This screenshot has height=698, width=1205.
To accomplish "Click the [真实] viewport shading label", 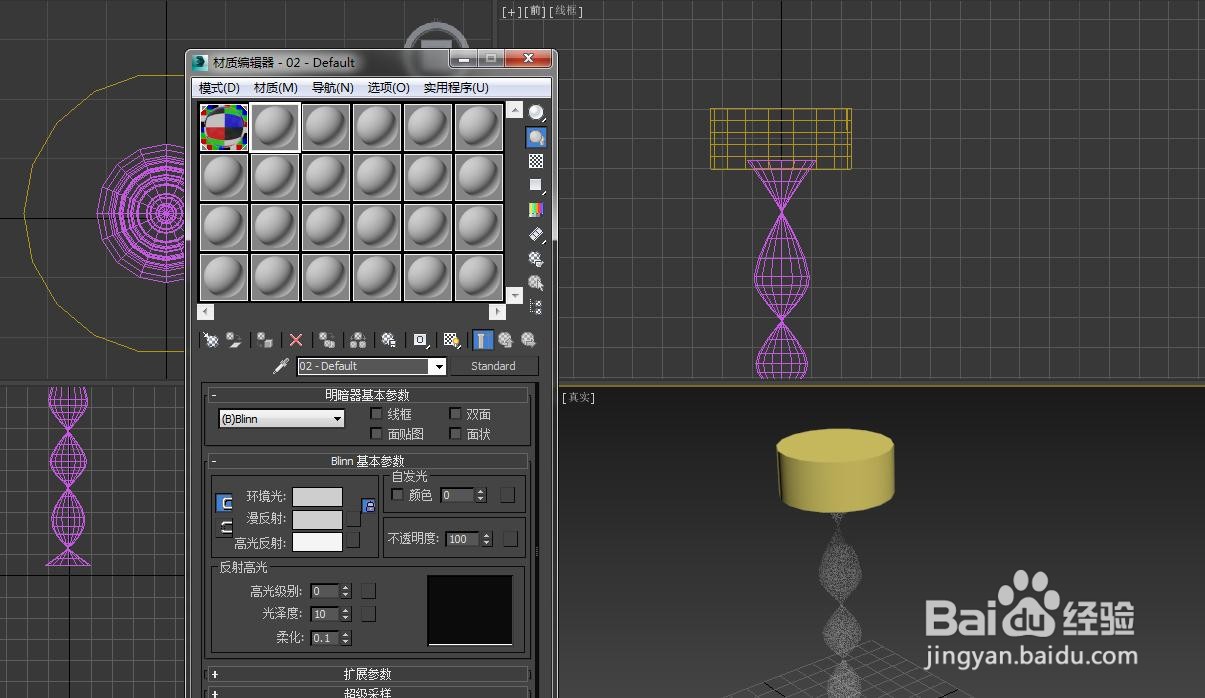I will [579, 397].
